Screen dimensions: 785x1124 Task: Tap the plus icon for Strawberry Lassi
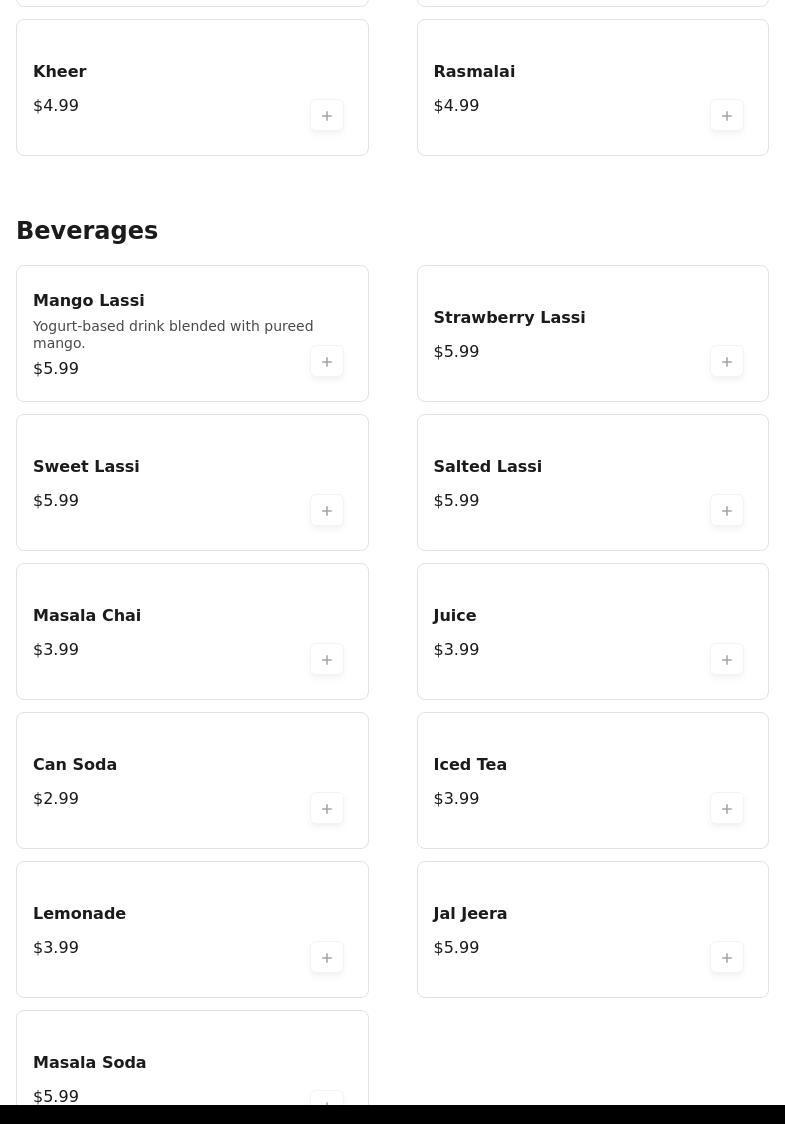click(727, 361)
